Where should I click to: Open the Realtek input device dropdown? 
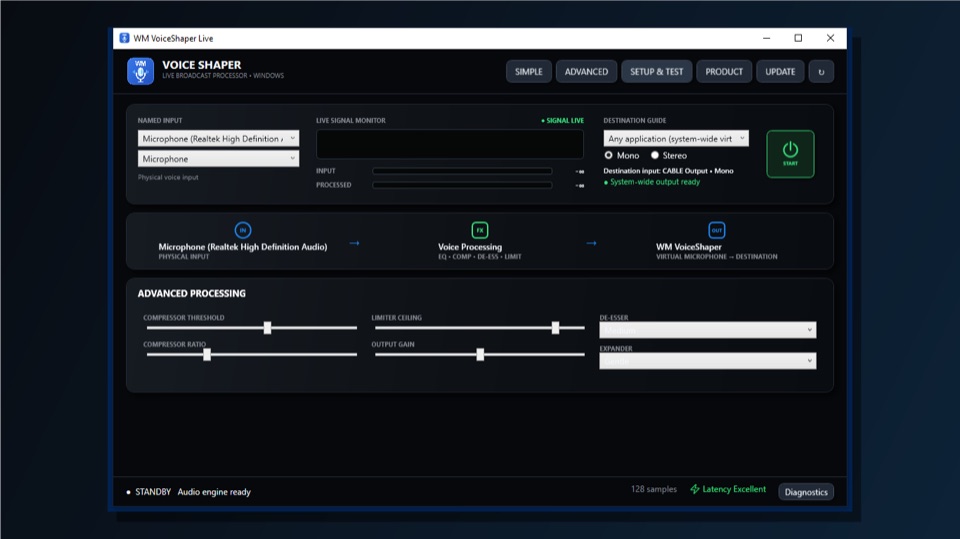[x=218, y=138]
